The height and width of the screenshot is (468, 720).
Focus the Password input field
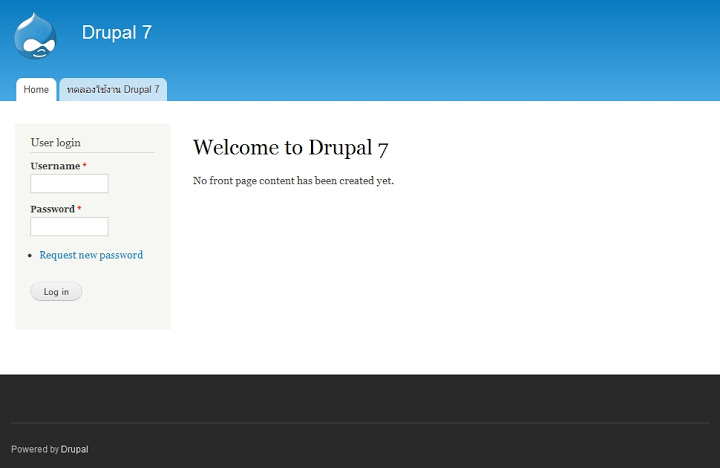(x=69, y=226)
